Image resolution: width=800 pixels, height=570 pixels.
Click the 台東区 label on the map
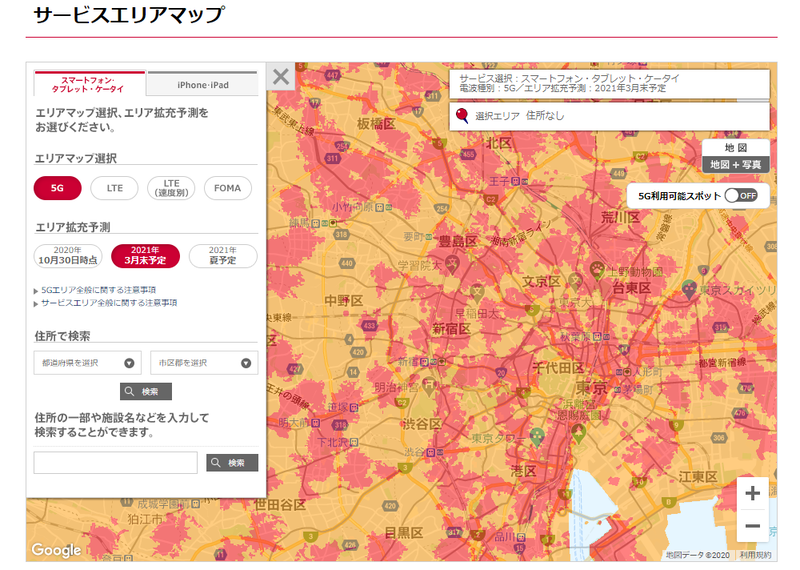tap(632, 288)
